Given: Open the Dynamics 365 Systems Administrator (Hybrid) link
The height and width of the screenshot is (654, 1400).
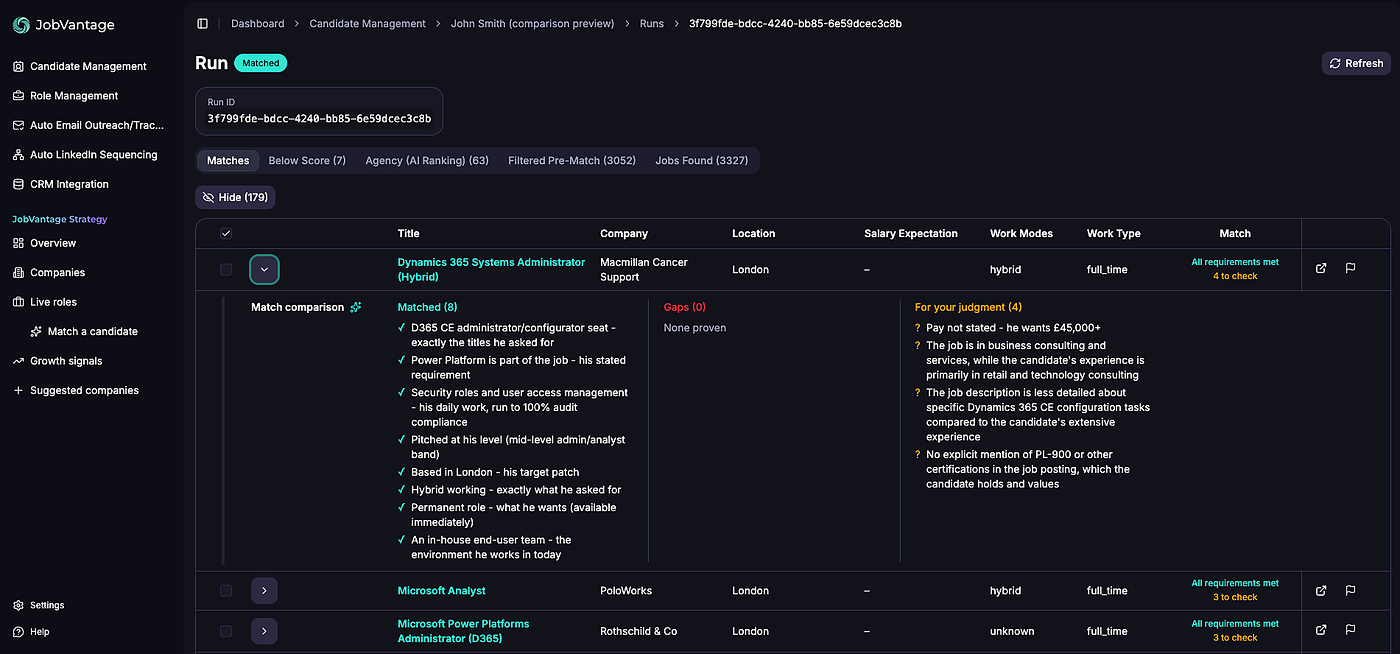Looking at the screenshot, I should click(x=491, y=269).
